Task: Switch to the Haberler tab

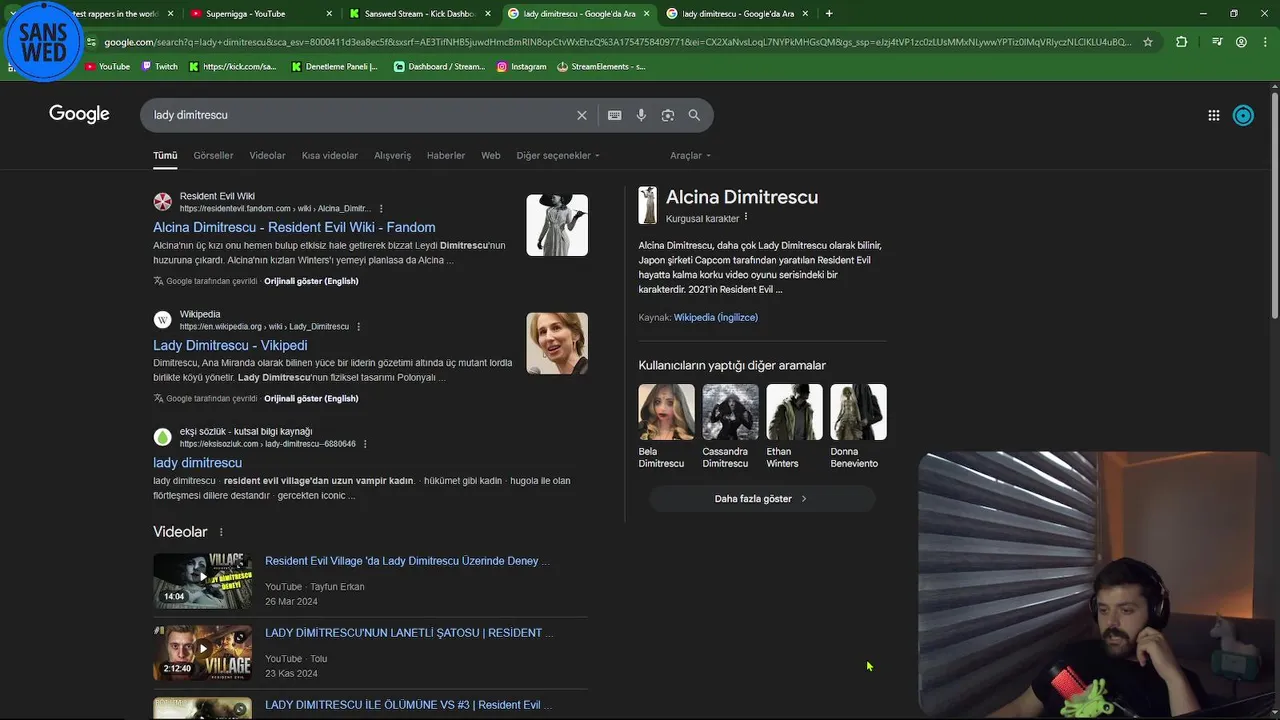Action: (x=446, y=155)
